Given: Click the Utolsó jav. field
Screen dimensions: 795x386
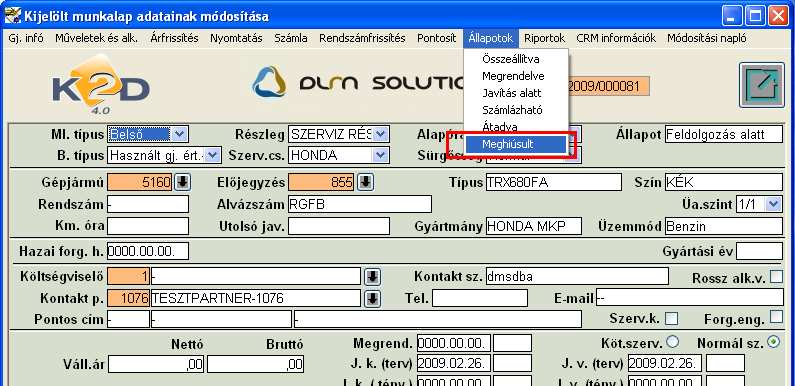Looking at the screenshot, I should (339, 226).
